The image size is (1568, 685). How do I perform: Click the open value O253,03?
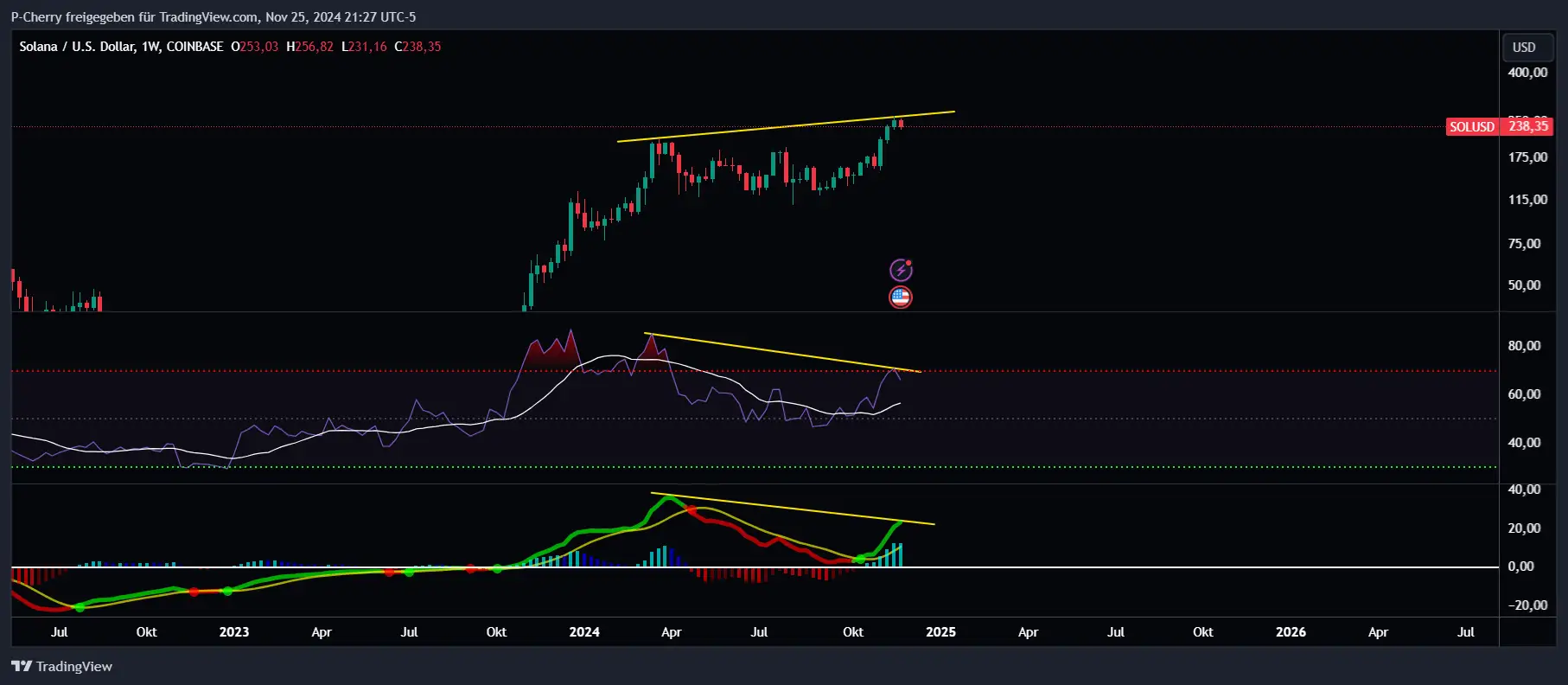pyautogui.click(x=255, y=47)
